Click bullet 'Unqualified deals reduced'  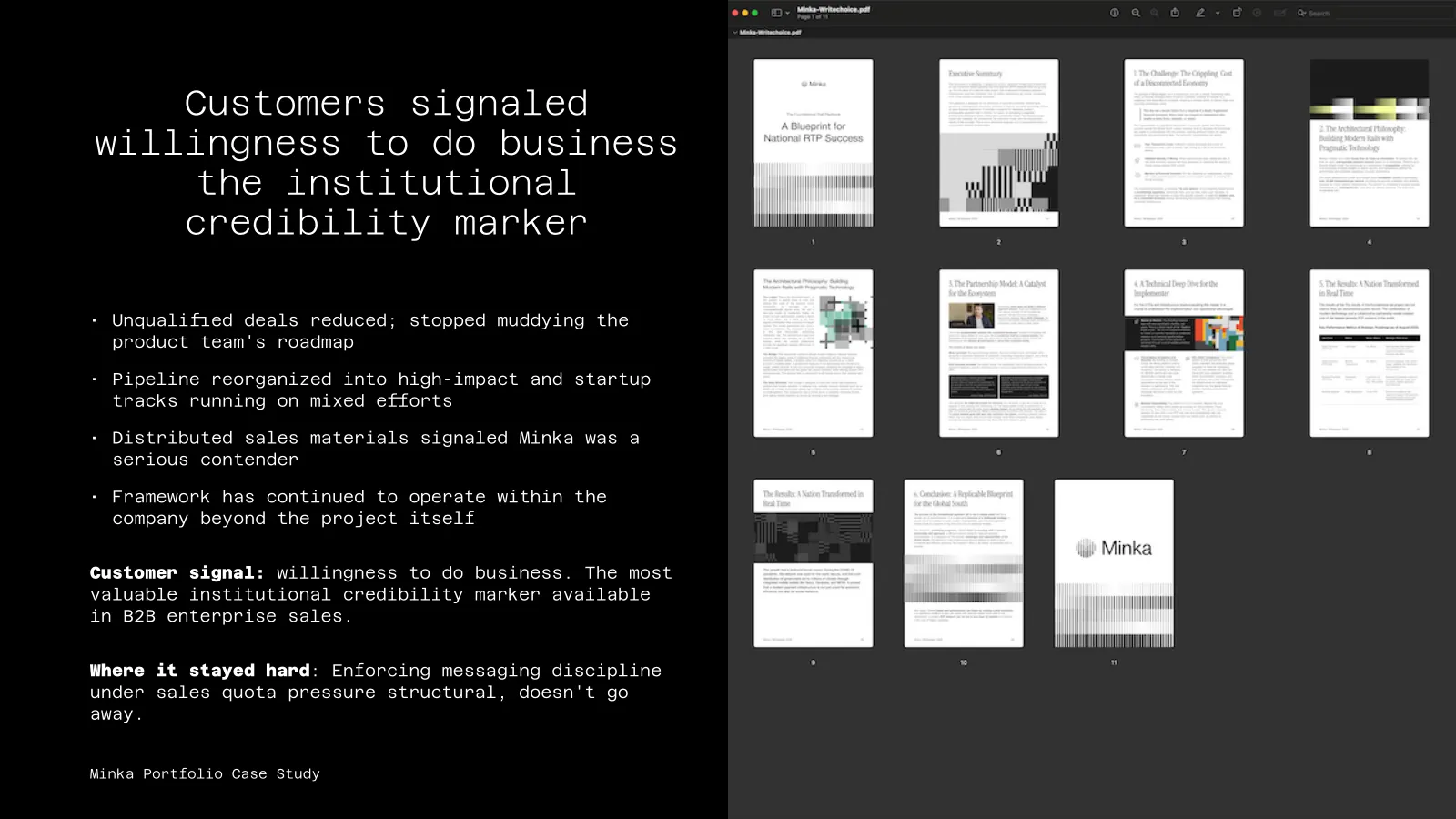370,331
